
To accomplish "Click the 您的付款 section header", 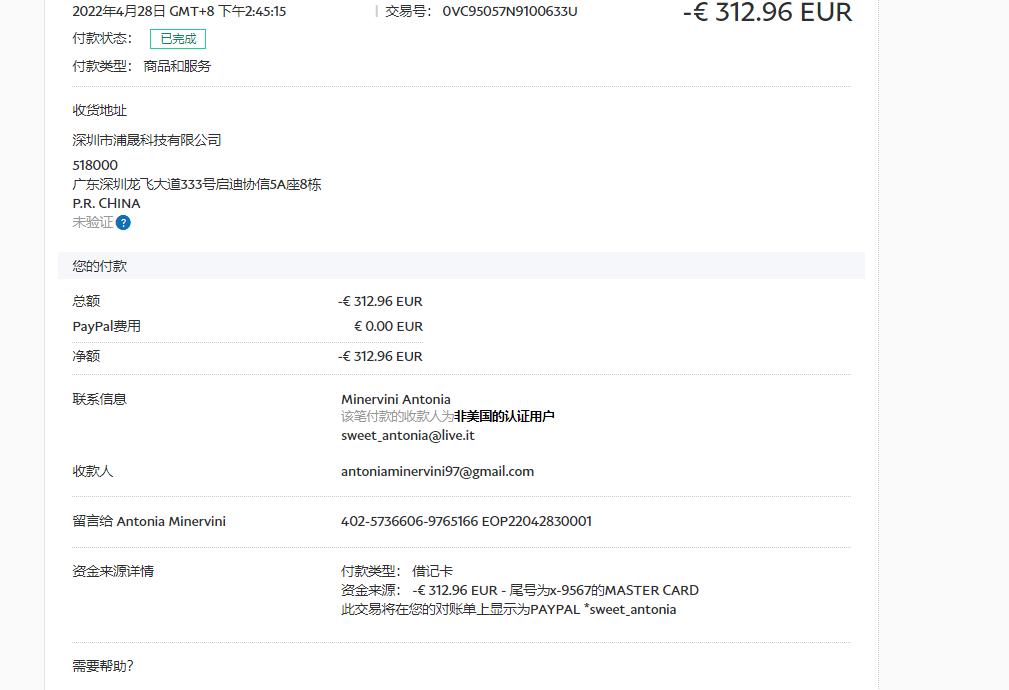I will click(100, 266).
